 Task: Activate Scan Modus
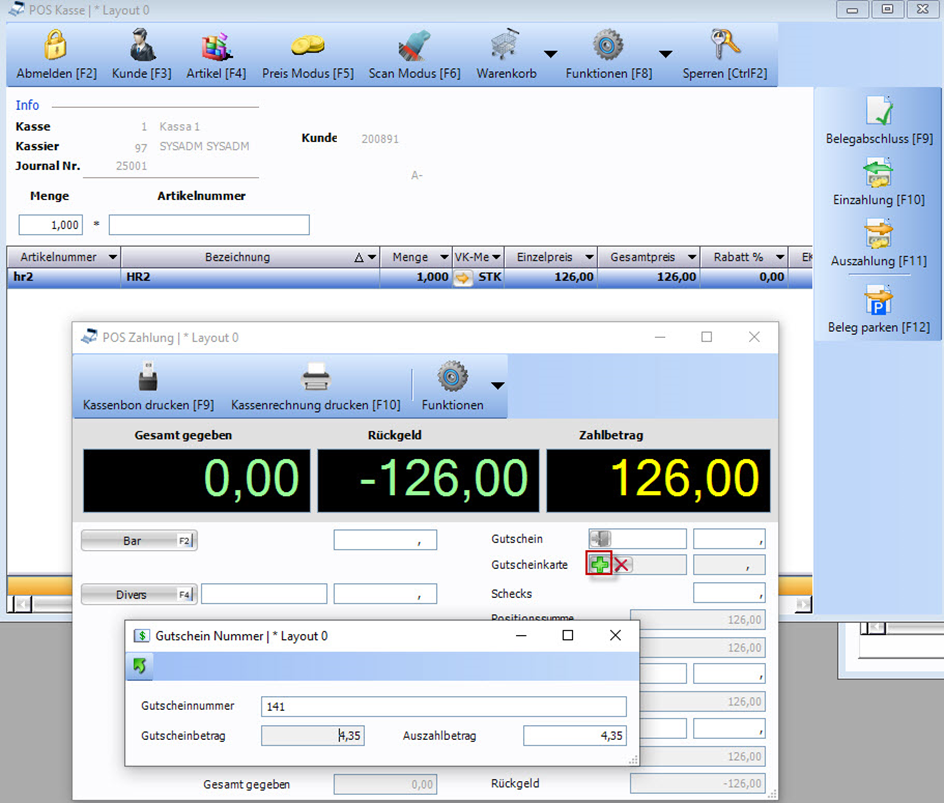(414, 48)
